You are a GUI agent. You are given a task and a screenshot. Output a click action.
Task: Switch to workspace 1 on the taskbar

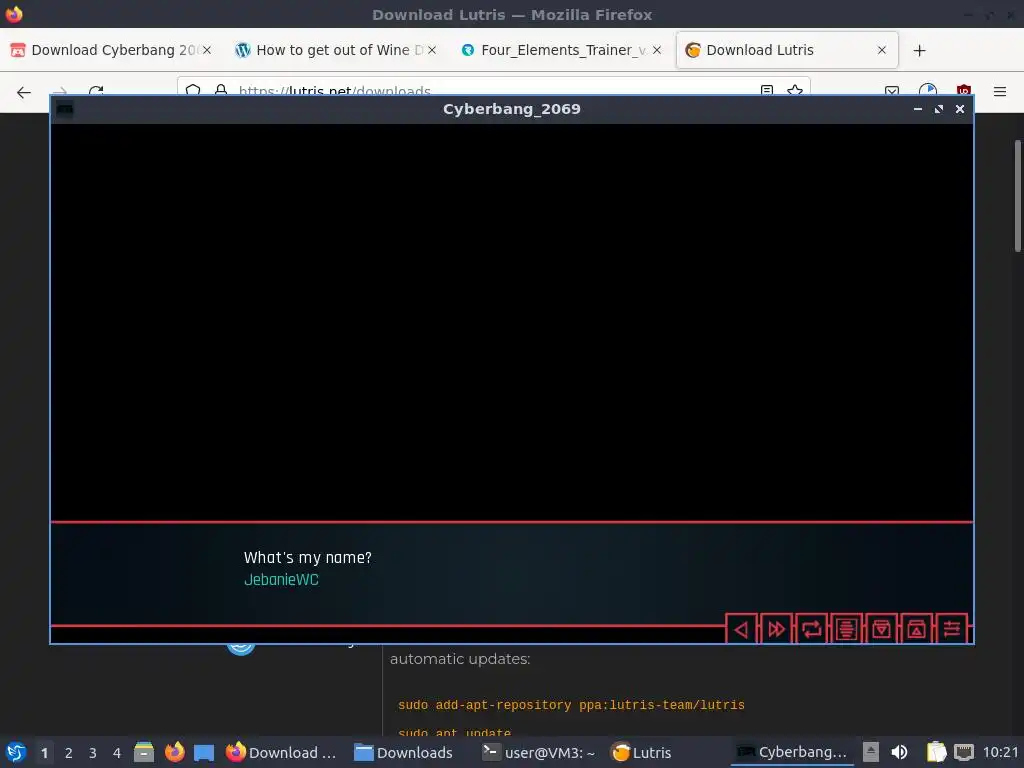click(x=44, y=753)
